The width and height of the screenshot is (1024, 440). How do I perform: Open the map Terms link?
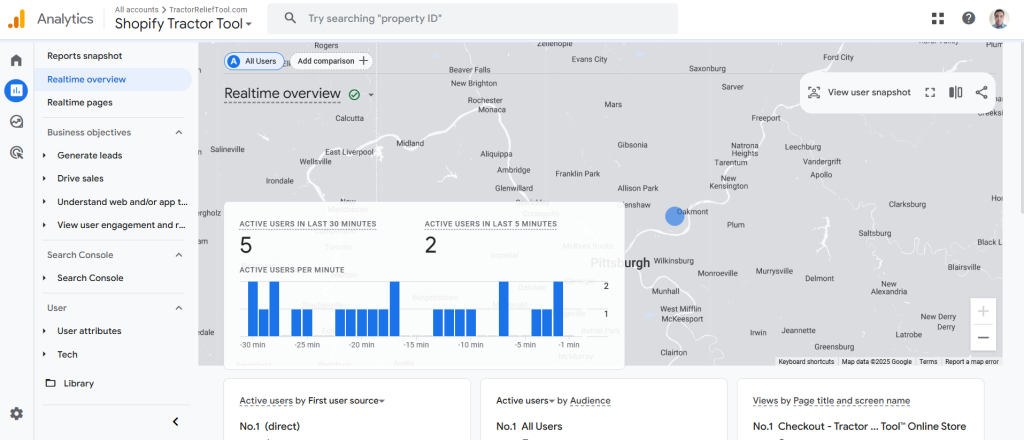pyautogui.click(x=928, y=362)
